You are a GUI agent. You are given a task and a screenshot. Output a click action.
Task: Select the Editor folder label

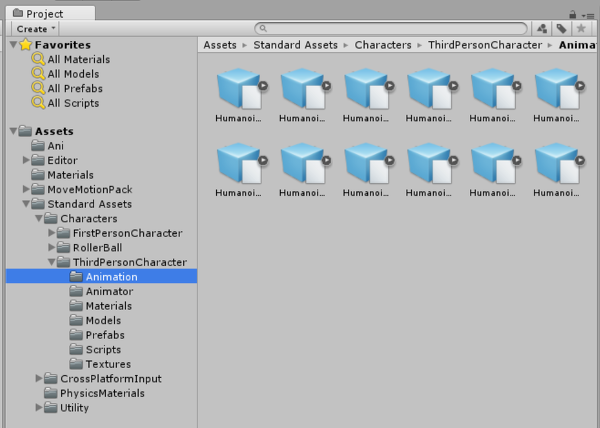(x=62, y=160)
